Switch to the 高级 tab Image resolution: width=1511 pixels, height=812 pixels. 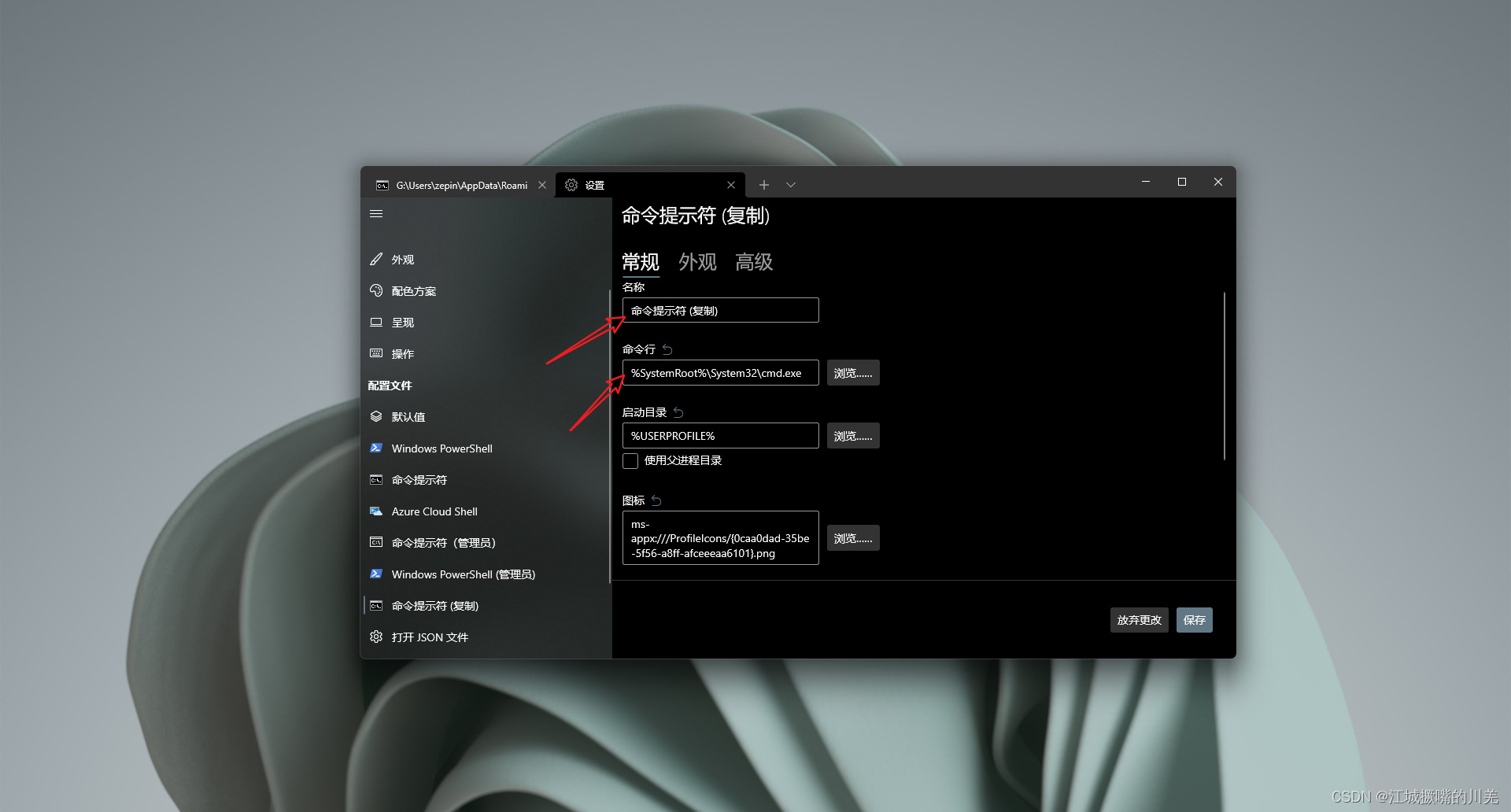[x=754, y=262]
